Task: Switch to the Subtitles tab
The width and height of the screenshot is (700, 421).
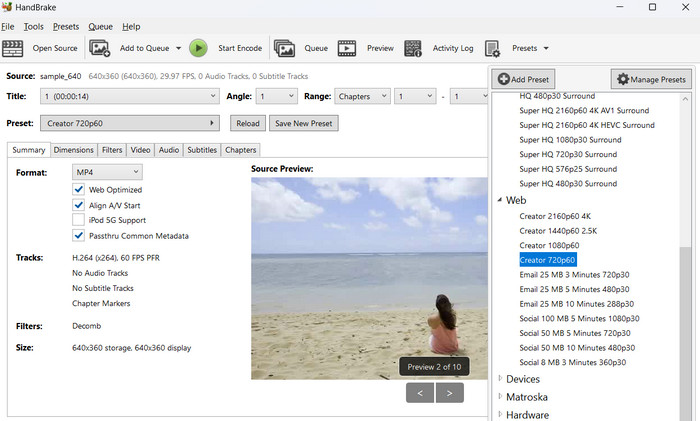Action: (x=202, y=150)
